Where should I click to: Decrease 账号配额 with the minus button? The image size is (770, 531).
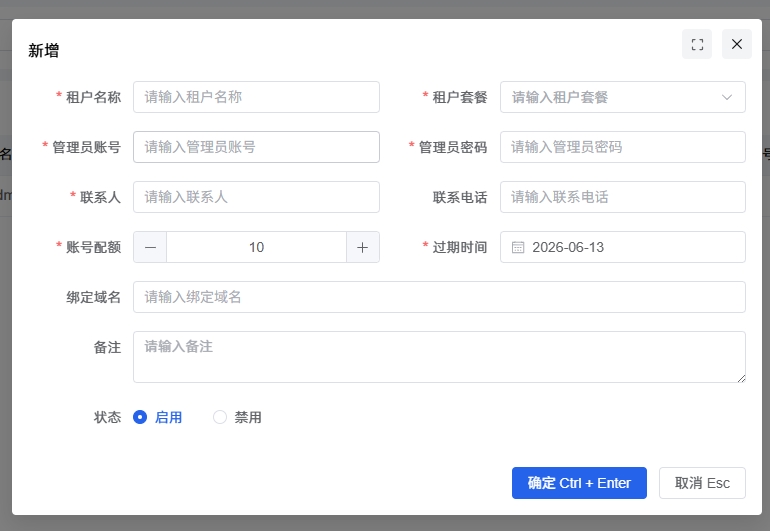150,247
